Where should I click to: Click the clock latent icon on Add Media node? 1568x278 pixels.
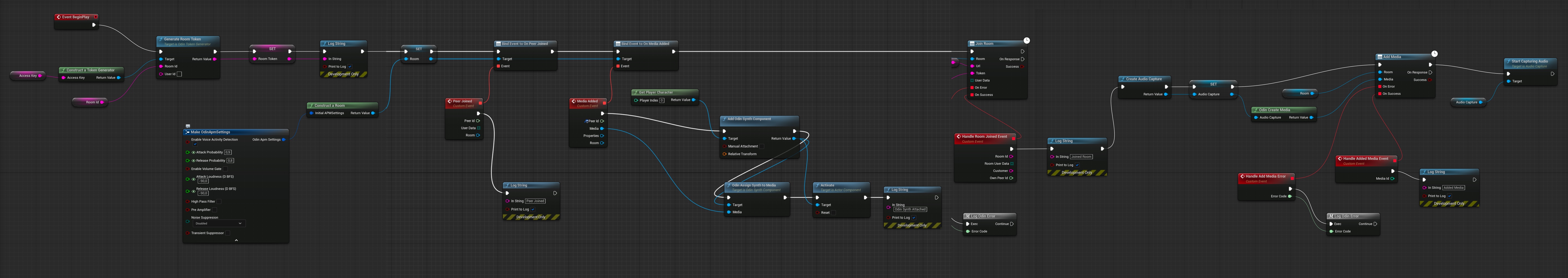1434,54
